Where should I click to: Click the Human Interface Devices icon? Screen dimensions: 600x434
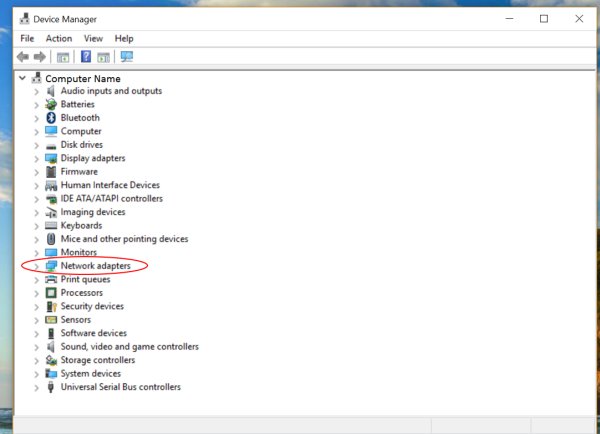click(51, 186)
